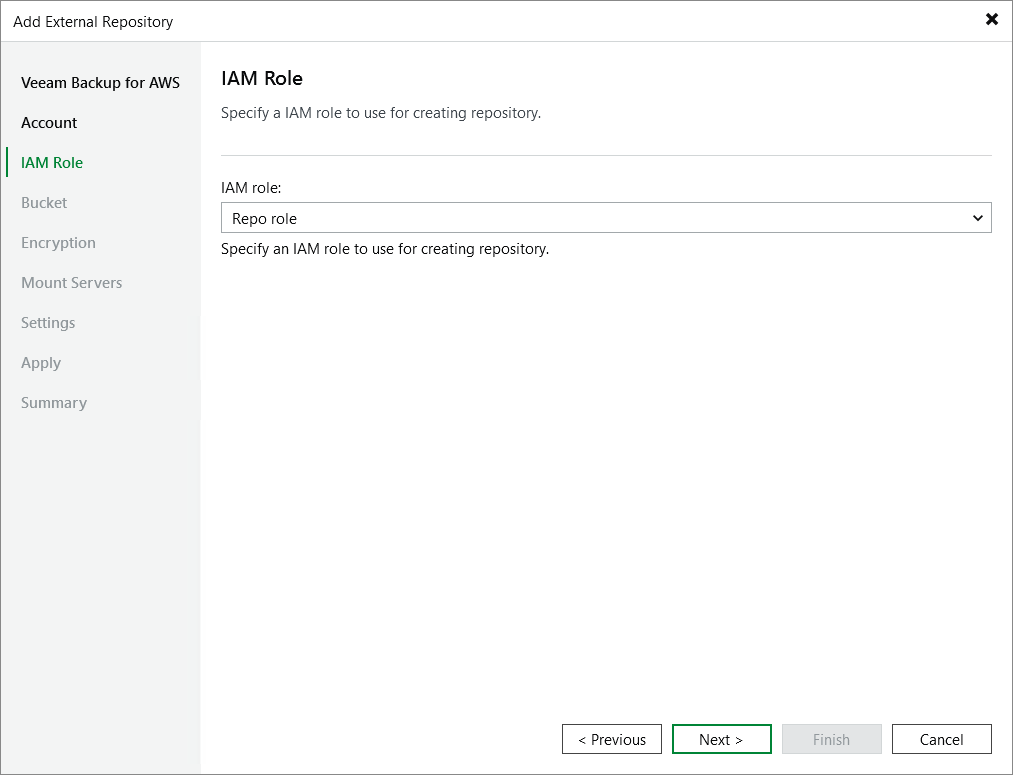Close the Add External Repository dialog
The image size is (1013, 775).
pyautogui.click(x=992, y=19)
